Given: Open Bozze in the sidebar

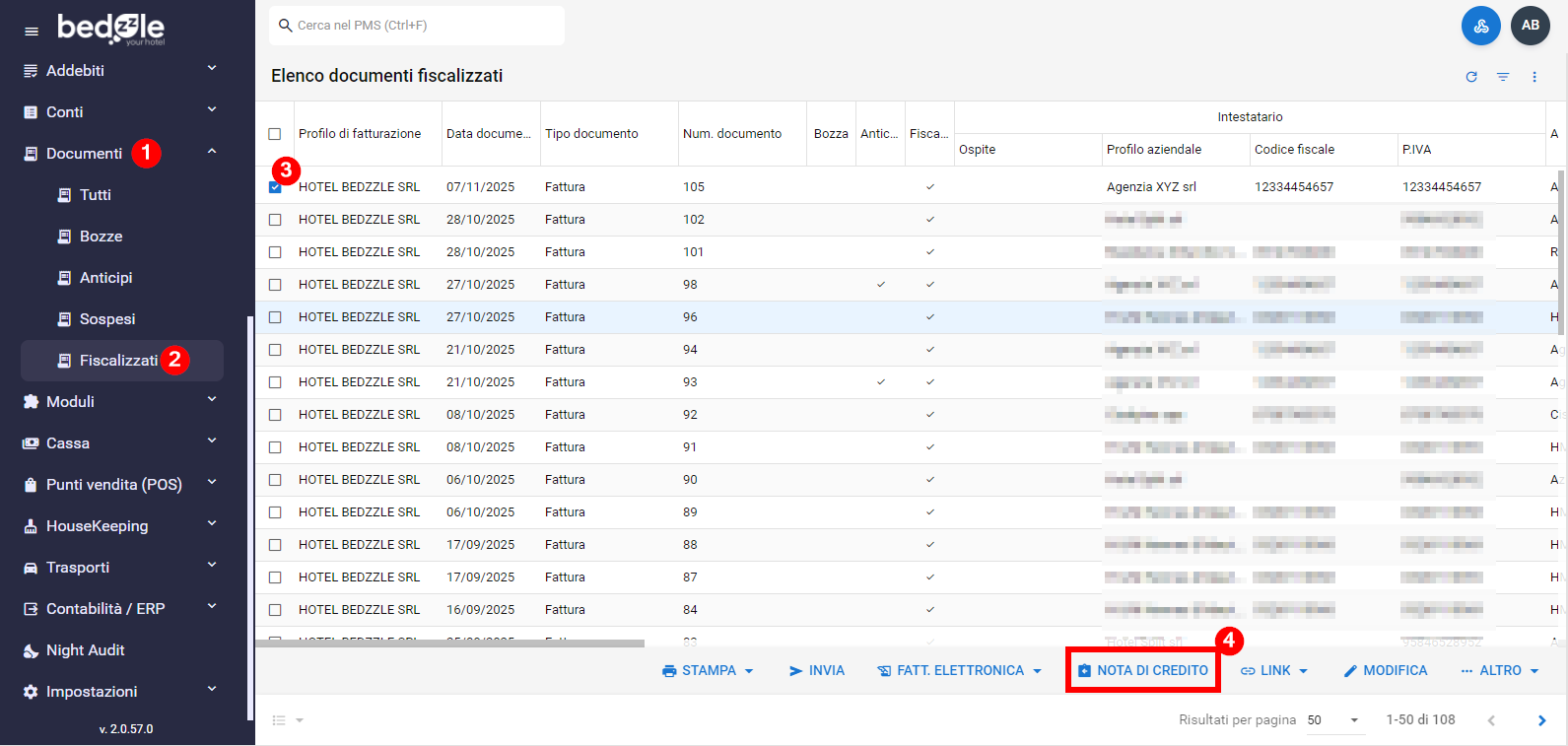Looking at the screenshot, I should point(101,237).
